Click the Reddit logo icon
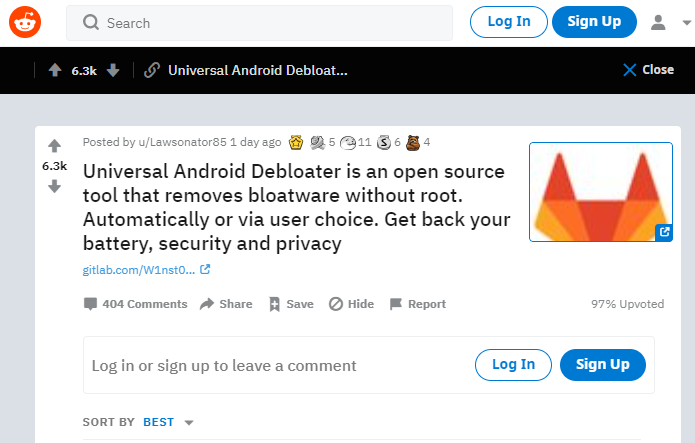 click(25, 22)
